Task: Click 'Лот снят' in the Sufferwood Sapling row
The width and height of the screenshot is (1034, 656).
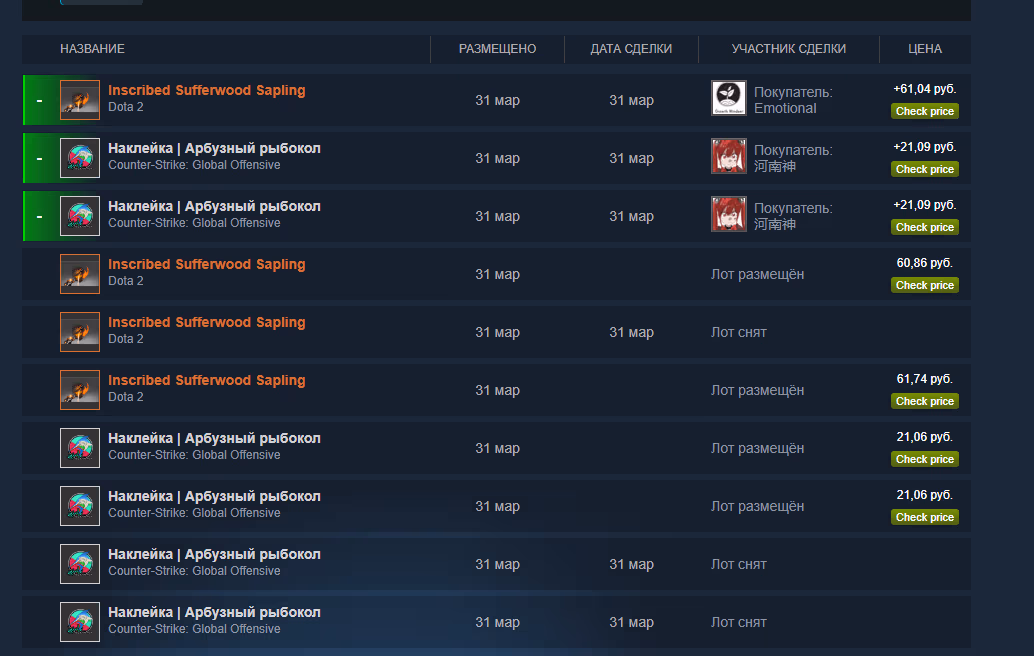Action: (x=739, y=332)
